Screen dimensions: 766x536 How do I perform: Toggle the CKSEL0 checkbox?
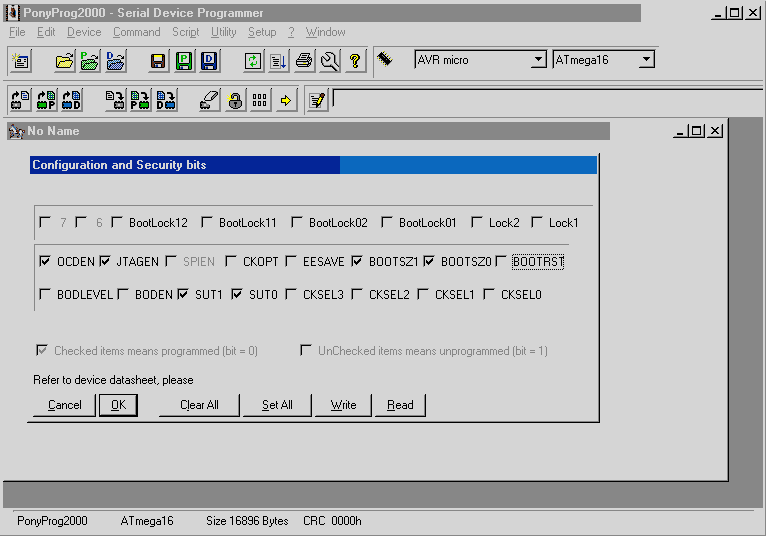pos(490,295)
